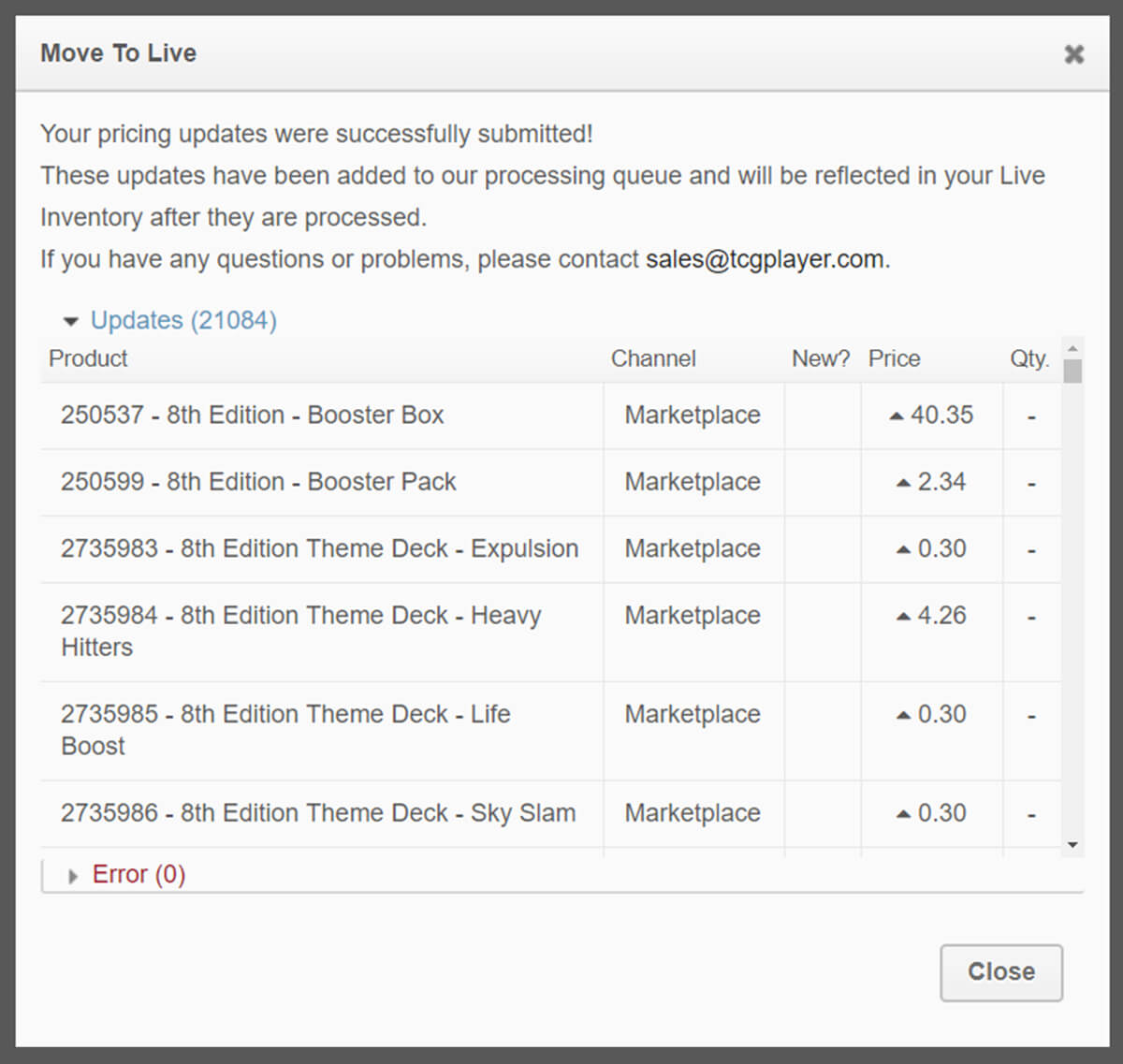Click the up arrow beside the Expulsion deck price
The width and height of the screenshot is (1123, 1064).
[x=902, y=549]
